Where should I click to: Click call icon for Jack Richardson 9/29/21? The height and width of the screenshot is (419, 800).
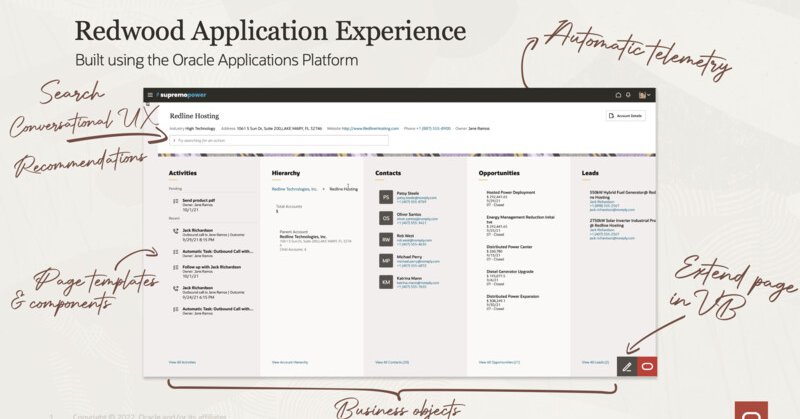176,231
